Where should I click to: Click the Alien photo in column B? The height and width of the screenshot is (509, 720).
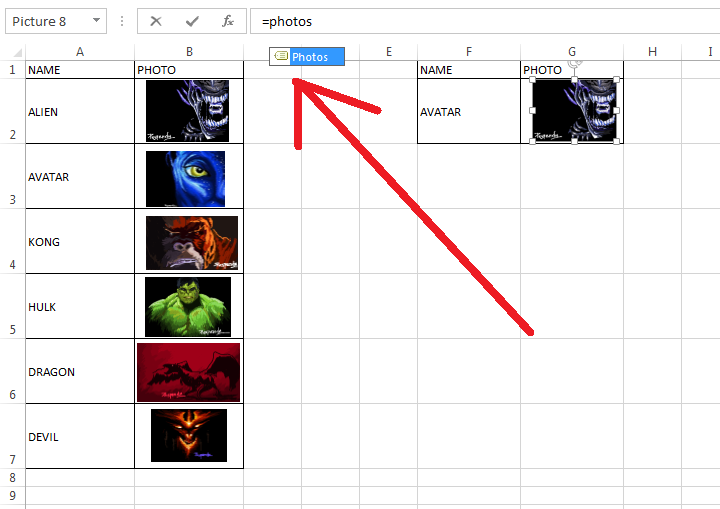point(187,111)
